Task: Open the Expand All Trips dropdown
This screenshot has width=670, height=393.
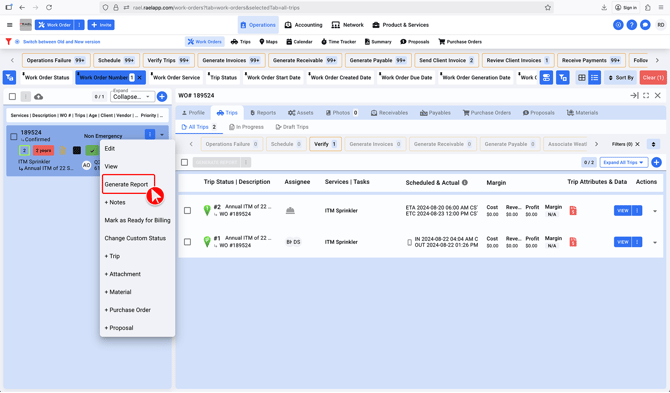Action: 623,162
